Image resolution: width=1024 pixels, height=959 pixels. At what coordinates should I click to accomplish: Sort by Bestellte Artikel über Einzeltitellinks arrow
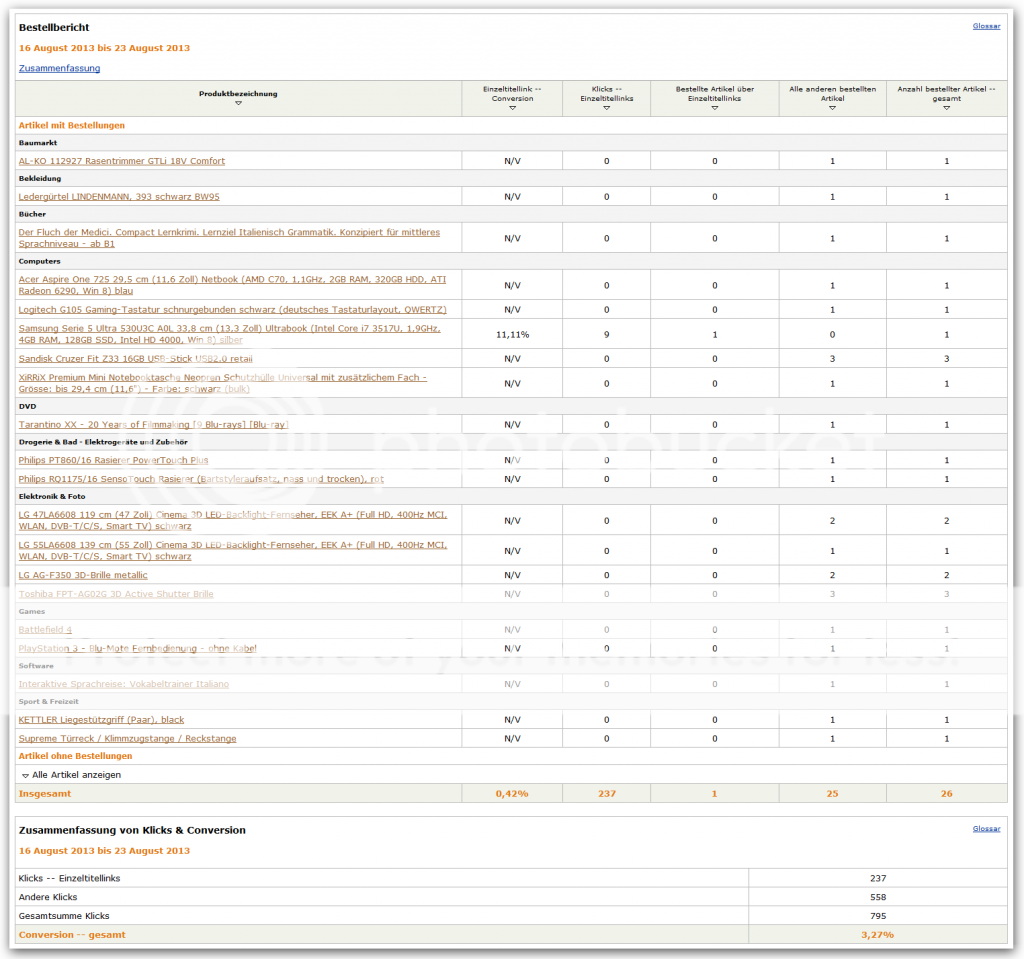click(x=714, y=108)
